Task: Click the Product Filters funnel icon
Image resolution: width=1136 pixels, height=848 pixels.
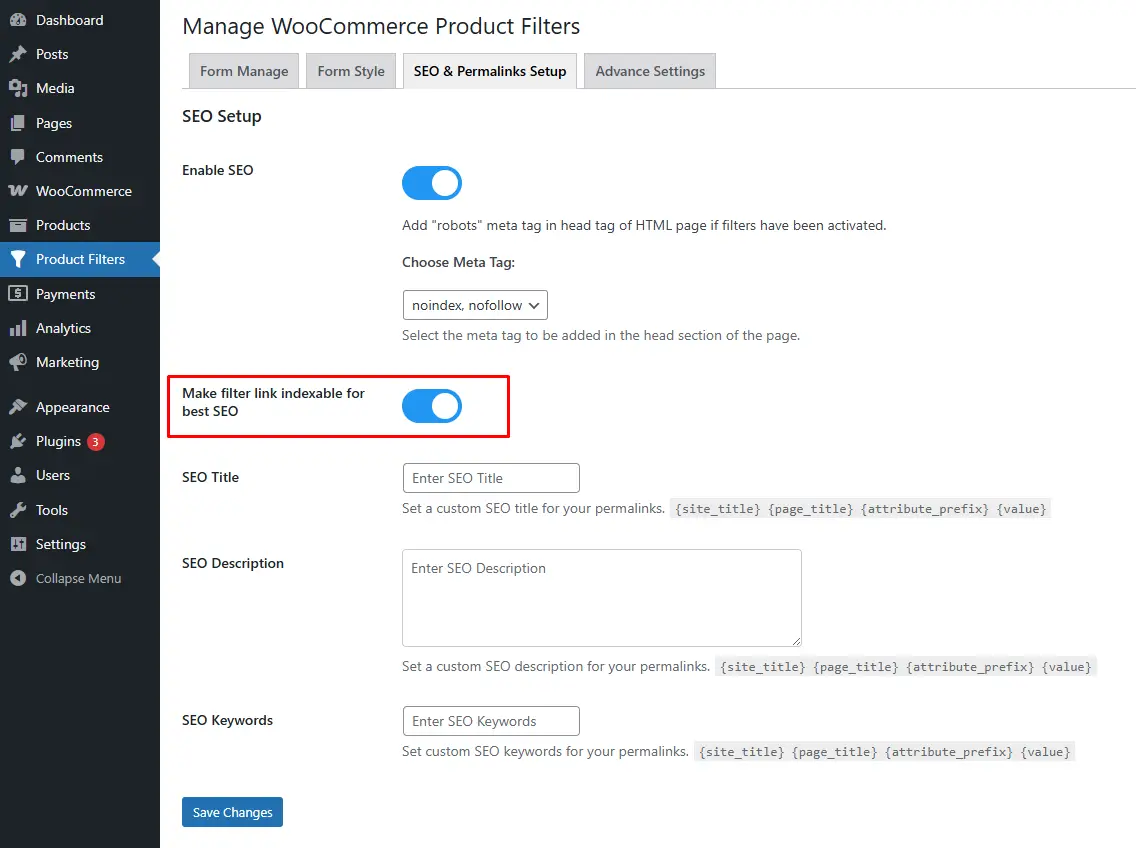Action: (x=18, y=259)
